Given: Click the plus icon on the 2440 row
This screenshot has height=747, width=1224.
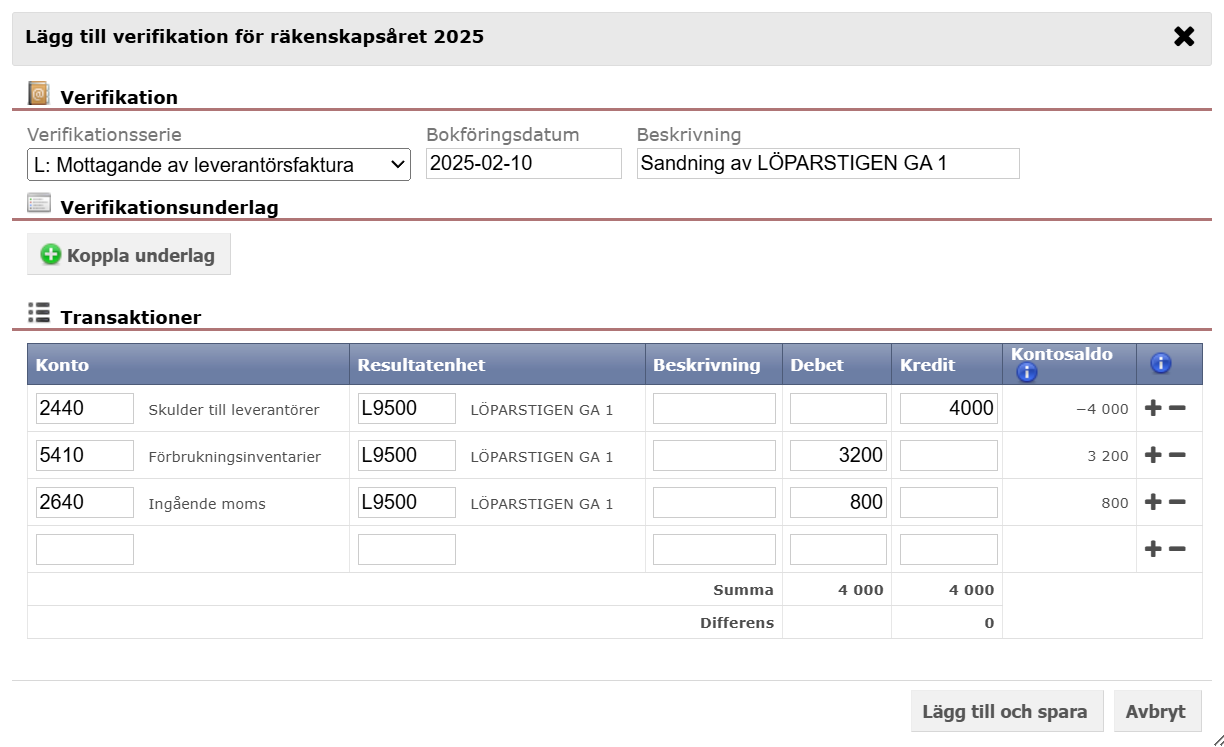Looking at the screenshot, I should [1153, 408].
